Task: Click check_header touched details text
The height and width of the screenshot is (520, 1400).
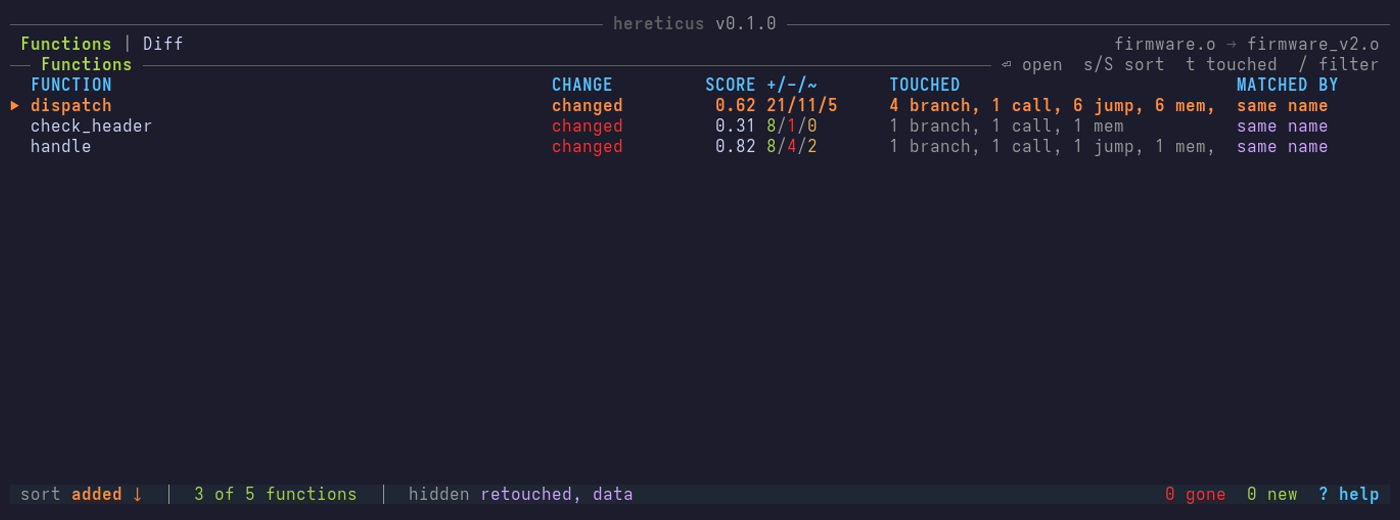Action: pyautogui.click(x=1007, y=126)
